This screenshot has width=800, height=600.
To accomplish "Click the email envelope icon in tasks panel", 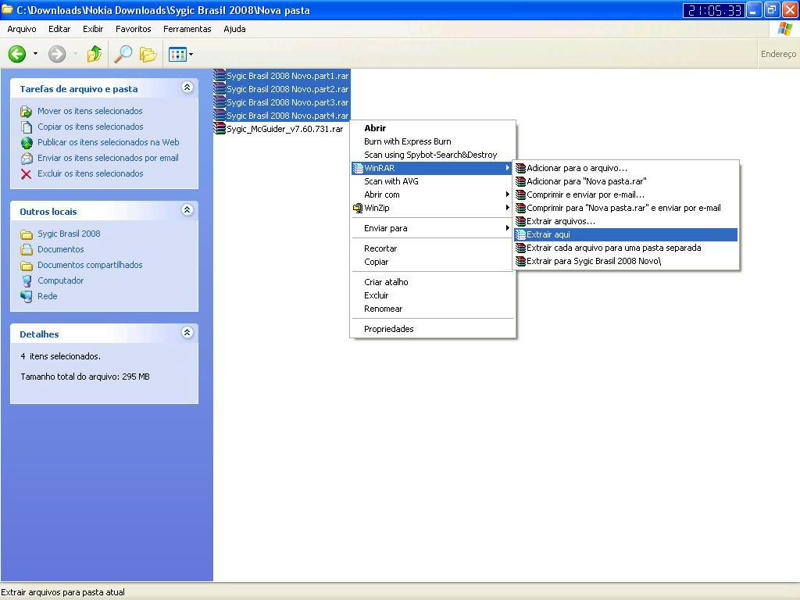I will [x=27, y=158].
